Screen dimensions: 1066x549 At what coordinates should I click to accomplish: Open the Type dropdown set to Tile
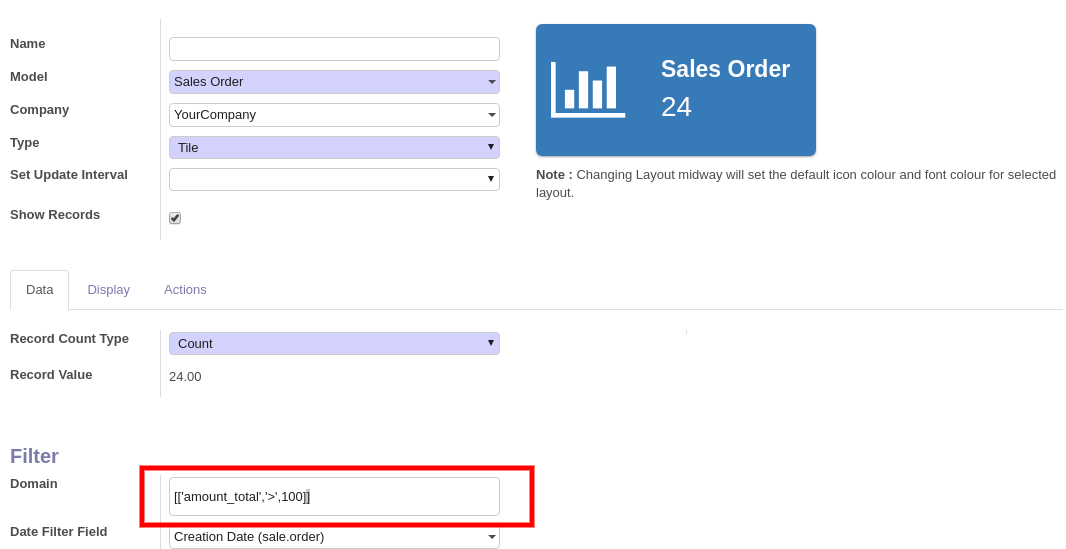click(x=334, y=147)
